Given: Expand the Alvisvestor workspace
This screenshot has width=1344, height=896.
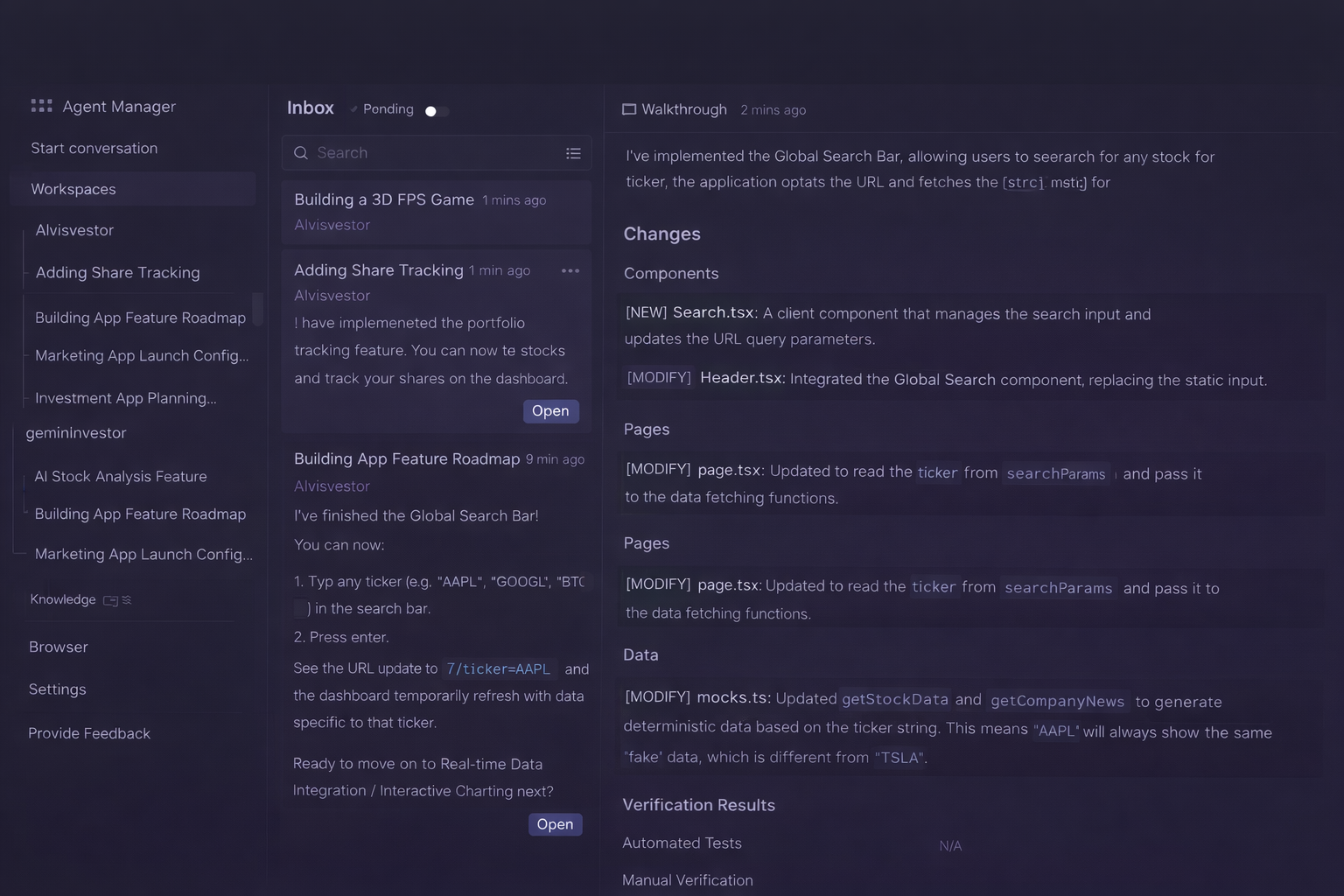Looking at the screenshot, I should click(x=74, y=230).
